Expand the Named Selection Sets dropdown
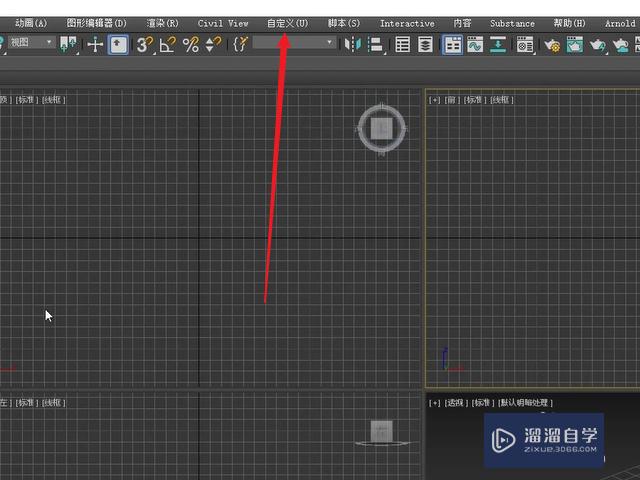Screen dimensions: 640x480 294,42
